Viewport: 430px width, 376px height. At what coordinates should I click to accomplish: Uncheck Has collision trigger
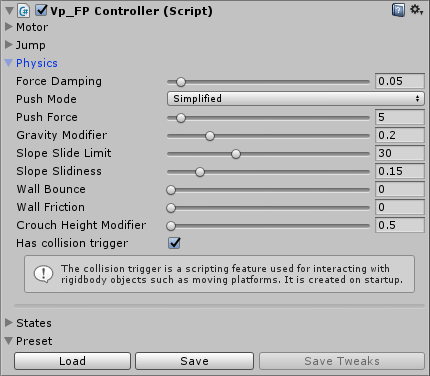tap(174, 243)
